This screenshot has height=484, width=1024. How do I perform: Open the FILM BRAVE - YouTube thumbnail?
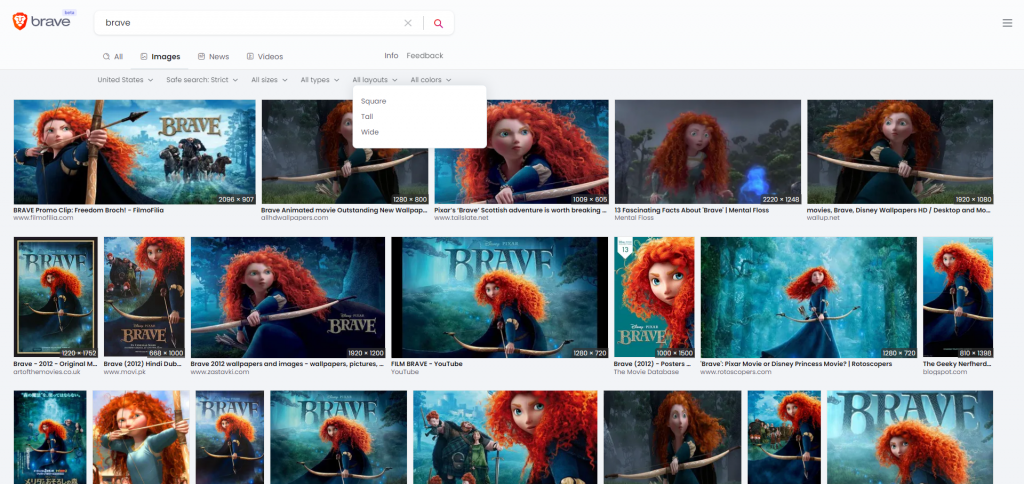tap(499, 297)
